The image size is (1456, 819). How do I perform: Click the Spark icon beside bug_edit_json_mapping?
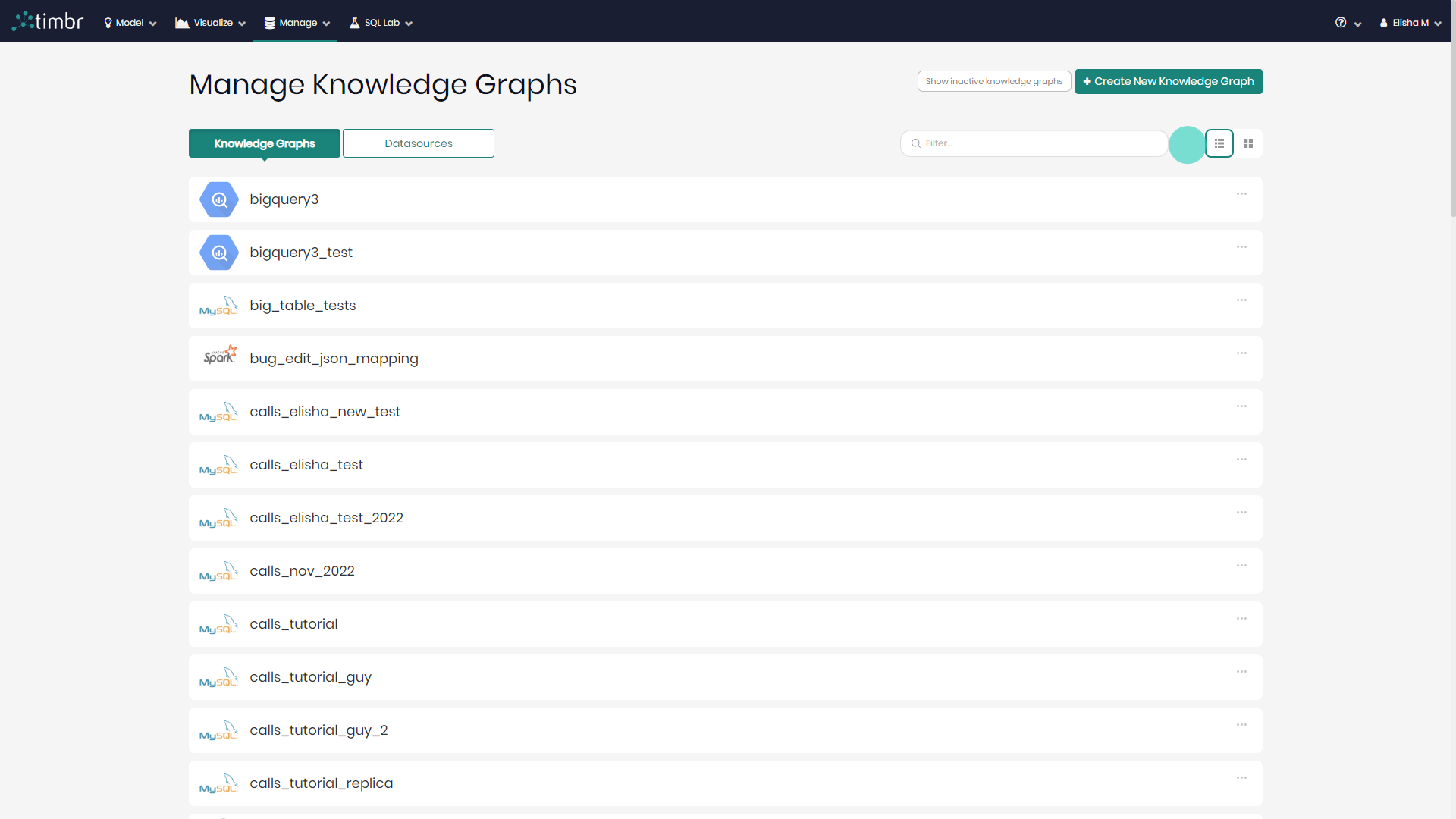(219, 355)
